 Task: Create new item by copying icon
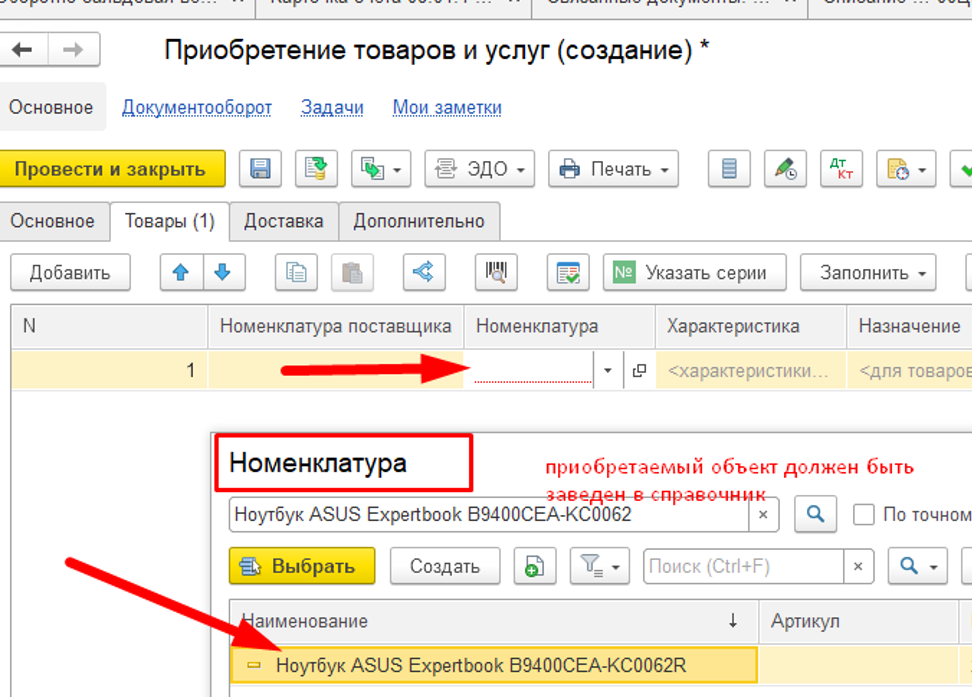coord(534,566)
